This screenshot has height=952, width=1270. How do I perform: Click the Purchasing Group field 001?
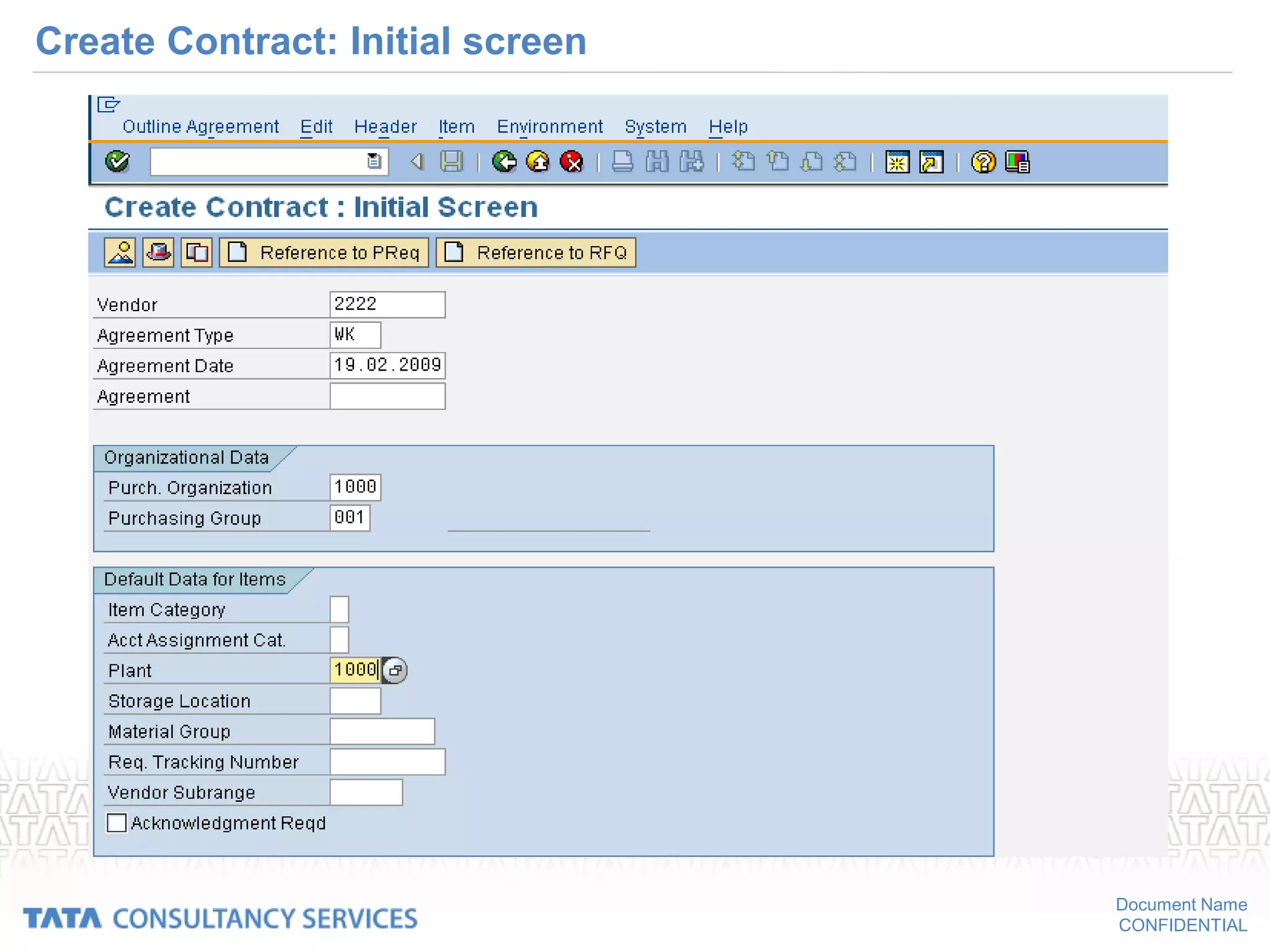pos(350,518)
